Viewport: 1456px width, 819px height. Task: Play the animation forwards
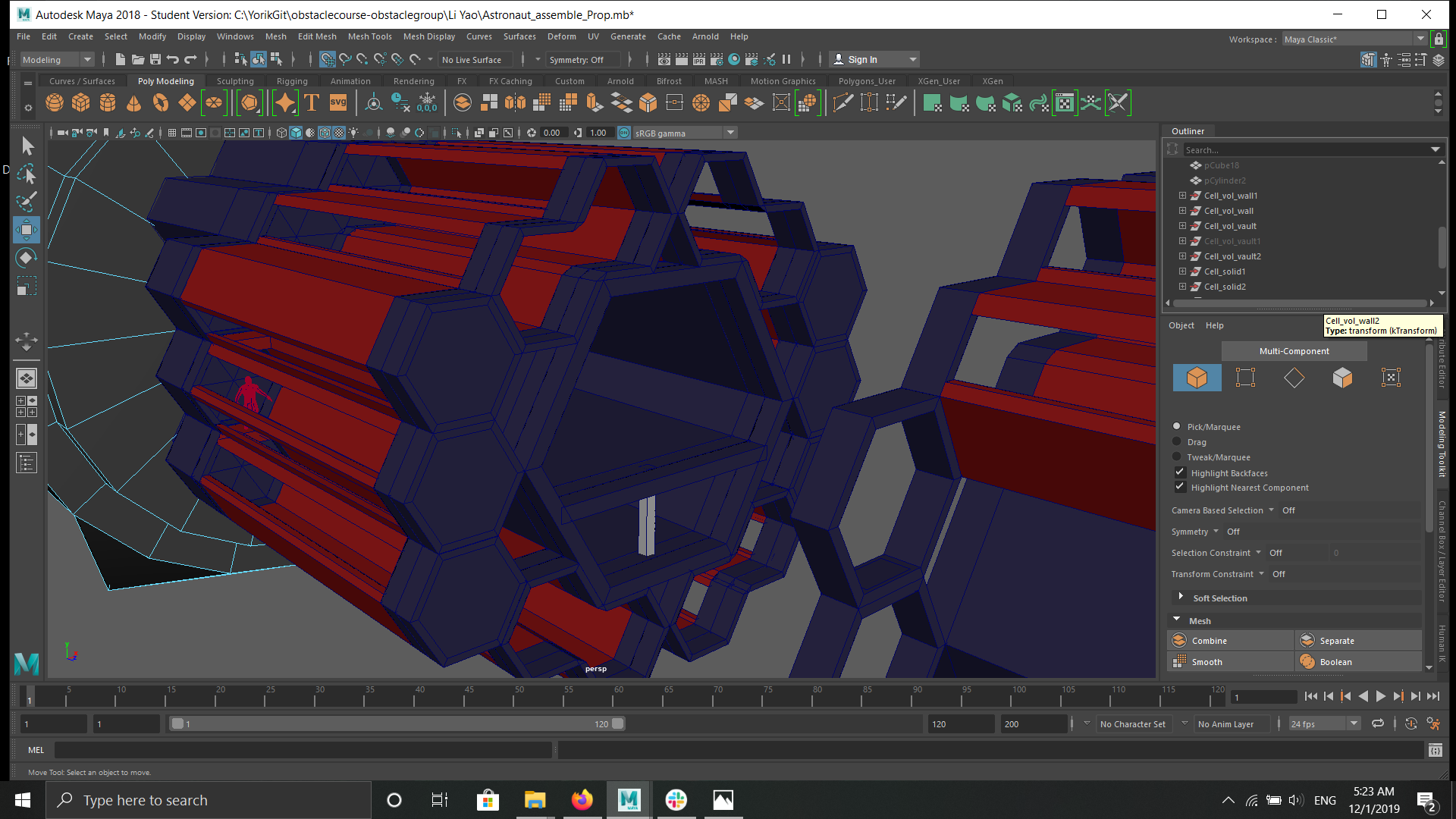(1380, 696)
